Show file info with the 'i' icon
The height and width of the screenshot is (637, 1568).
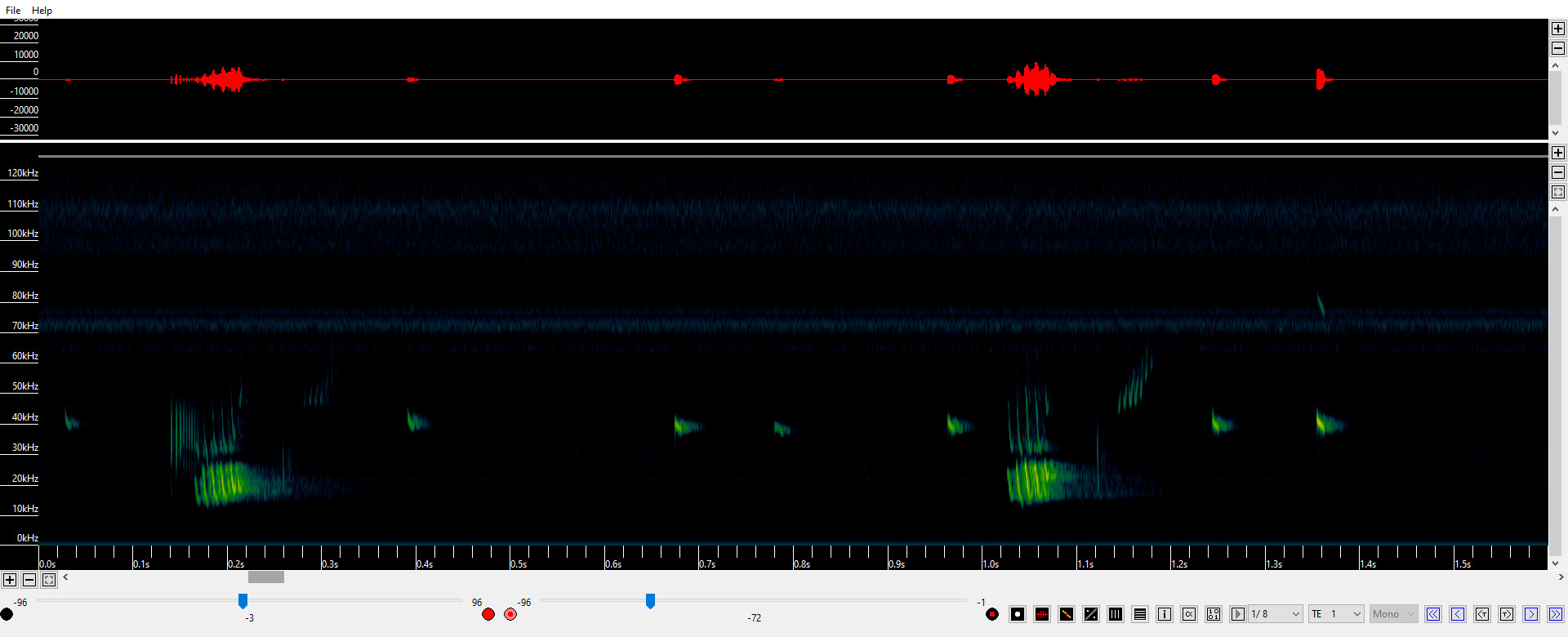tap(1165, 614)
